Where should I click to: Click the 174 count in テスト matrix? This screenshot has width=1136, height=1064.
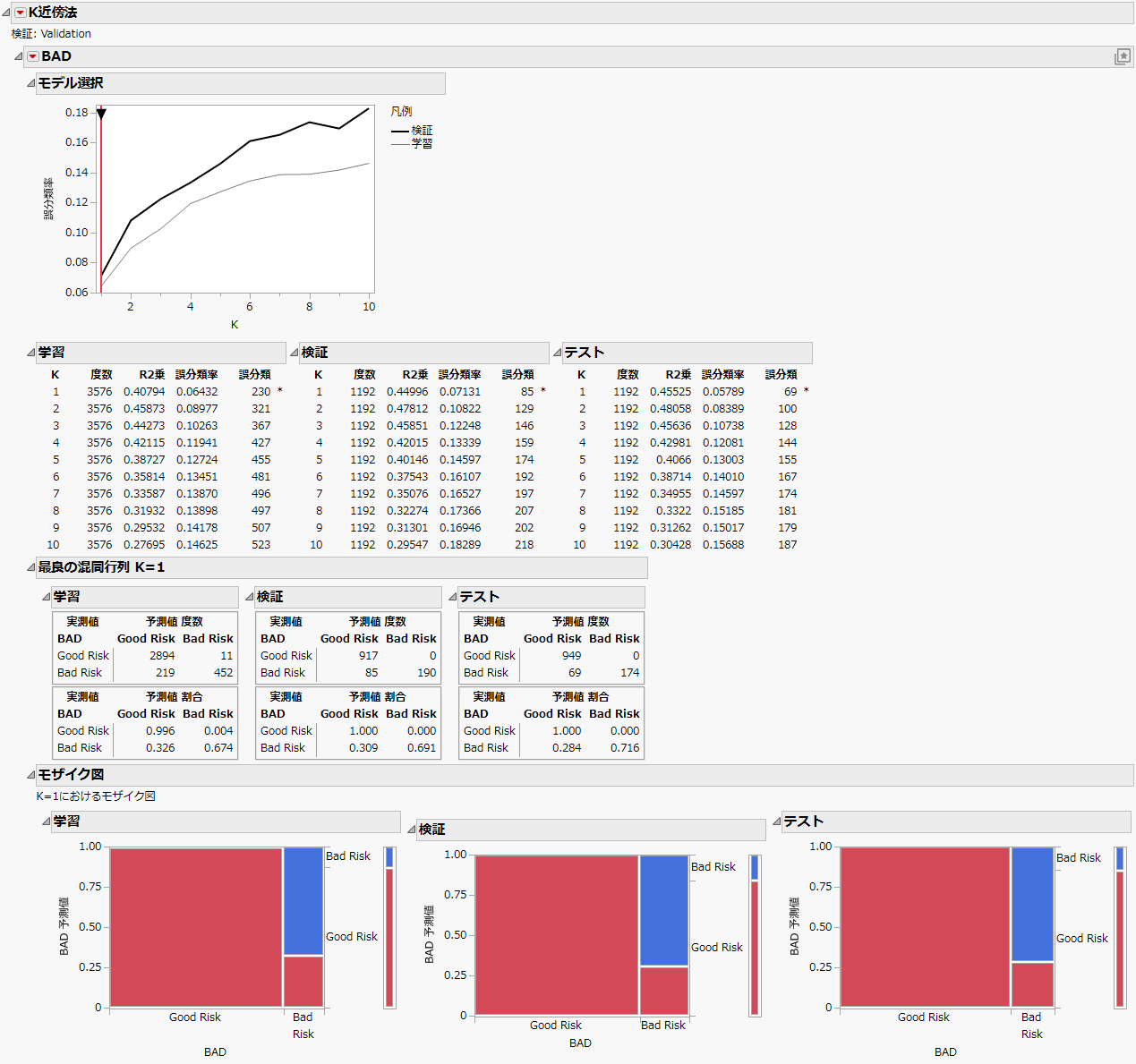pos(630,673)
